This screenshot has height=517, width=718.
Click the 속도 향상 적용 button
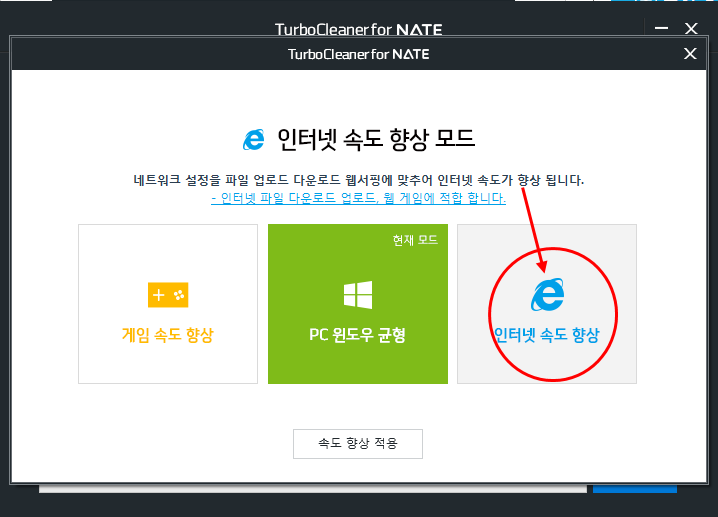(x=358, y=444)
